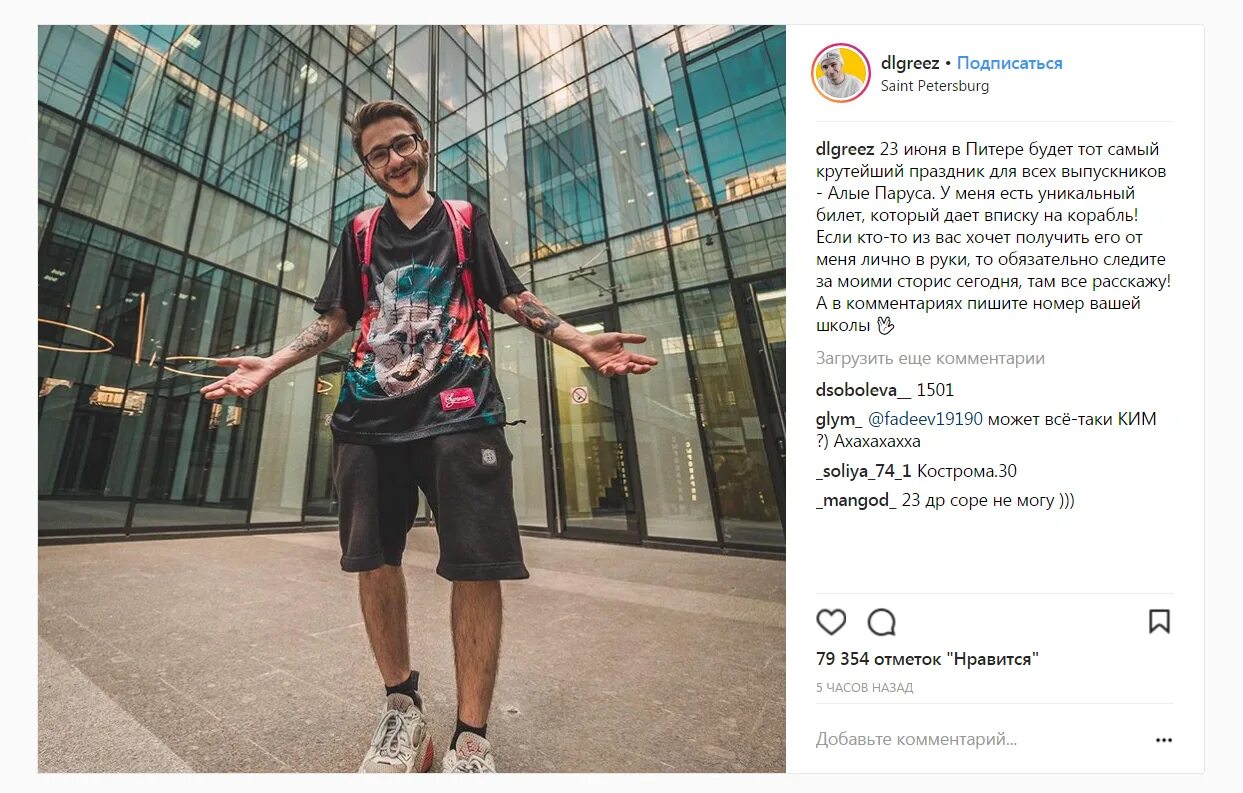
Task: Save post with the bookmark icon
Action: (1159, 622)
